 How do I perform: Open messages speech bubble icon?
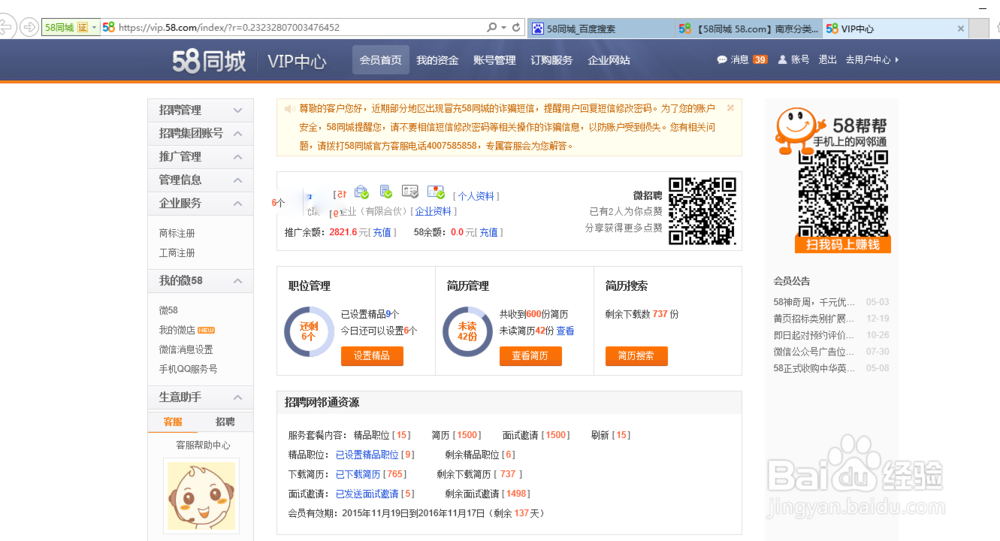coord(721,59)
